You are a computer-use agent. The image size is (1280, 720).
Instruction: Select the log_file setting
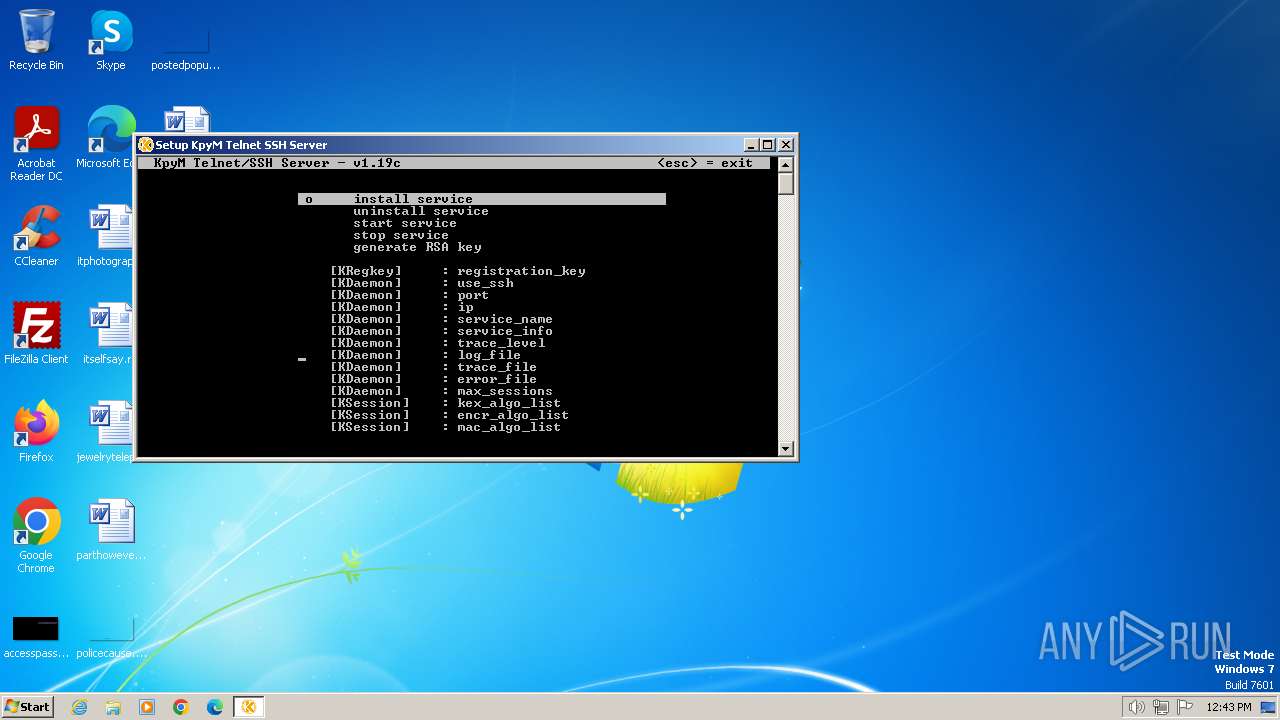point(426,355)
